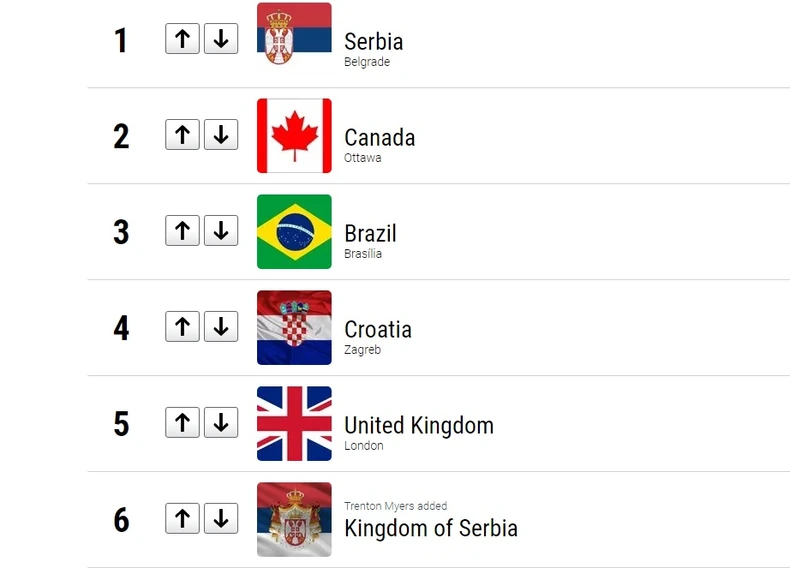Move Serbia down one rank
Viewport: 790px width, 568px height.
221,39
